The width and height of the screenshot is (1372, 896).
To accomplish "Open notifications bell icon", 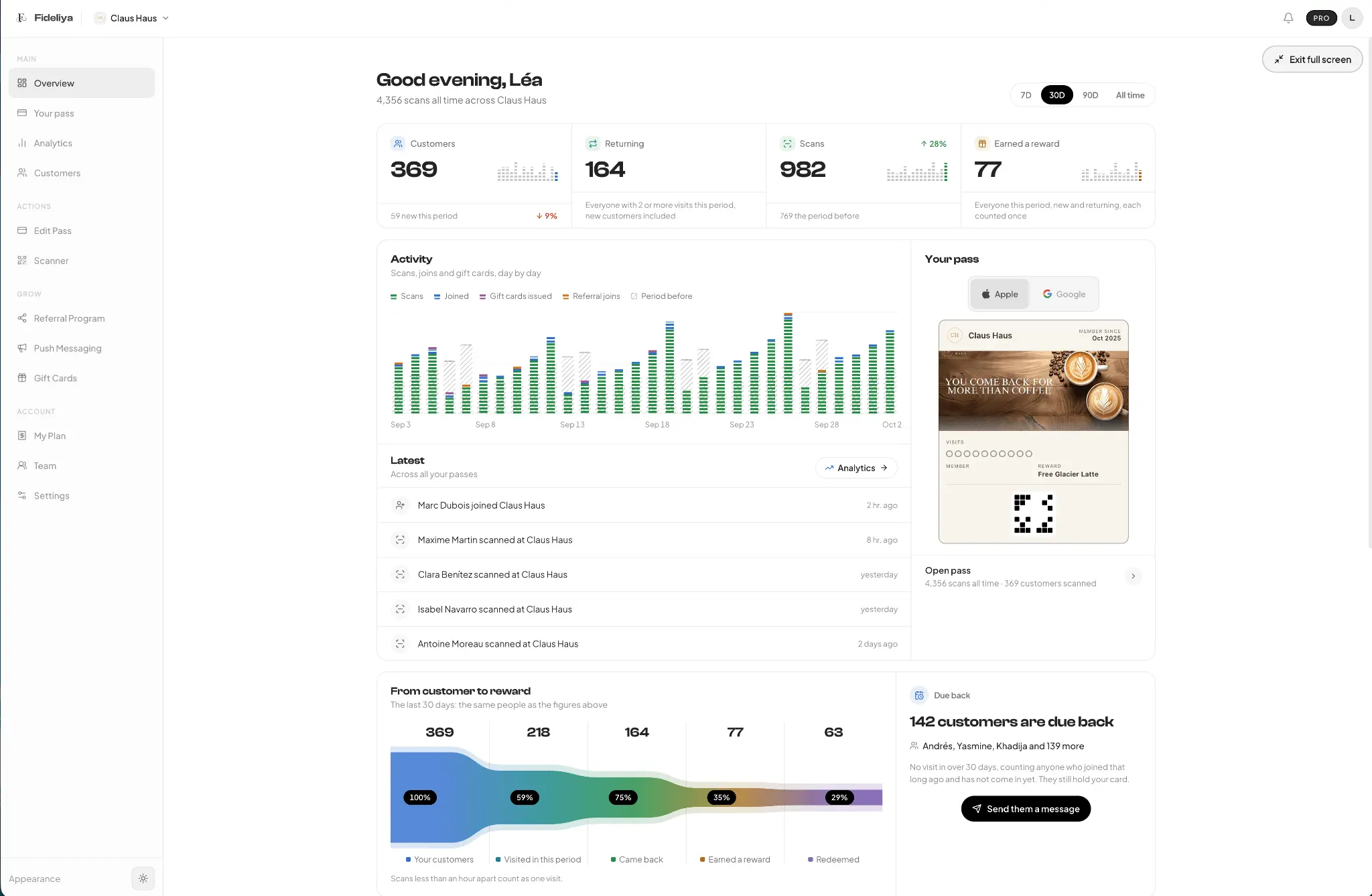I will [x=1288, y=18].
